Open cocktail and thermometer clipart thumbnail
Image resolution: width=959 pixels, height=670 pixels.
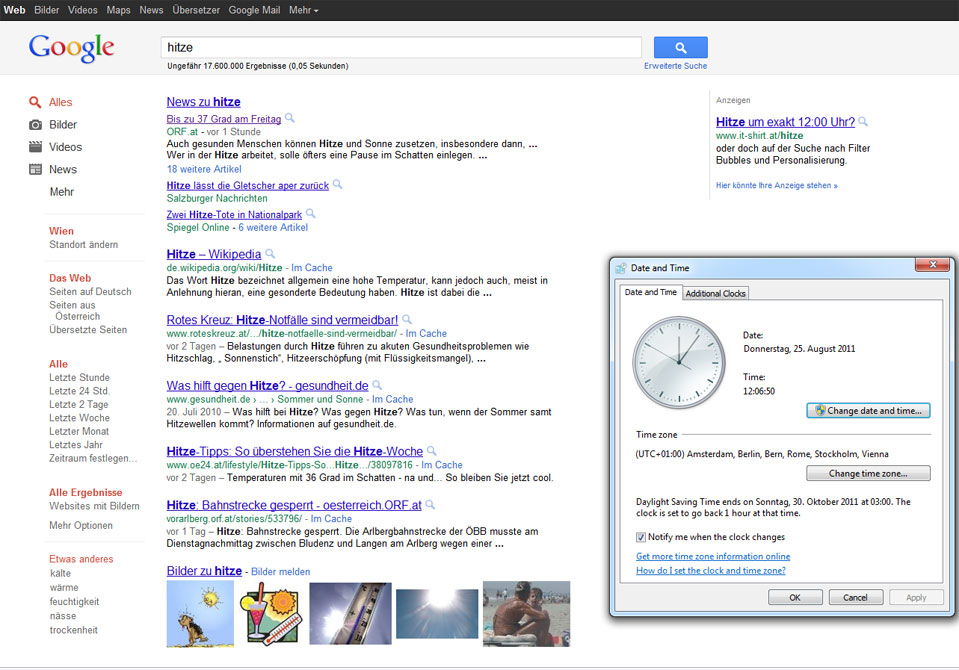point(270,614)
